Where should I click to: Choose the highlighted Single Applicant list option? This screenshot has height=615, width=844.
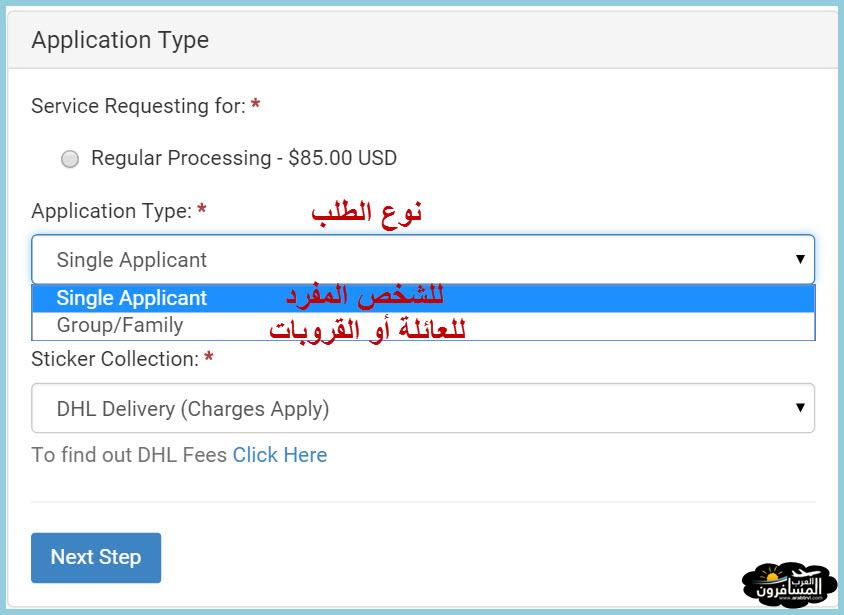pyautogui.click(x=423, y=298)
